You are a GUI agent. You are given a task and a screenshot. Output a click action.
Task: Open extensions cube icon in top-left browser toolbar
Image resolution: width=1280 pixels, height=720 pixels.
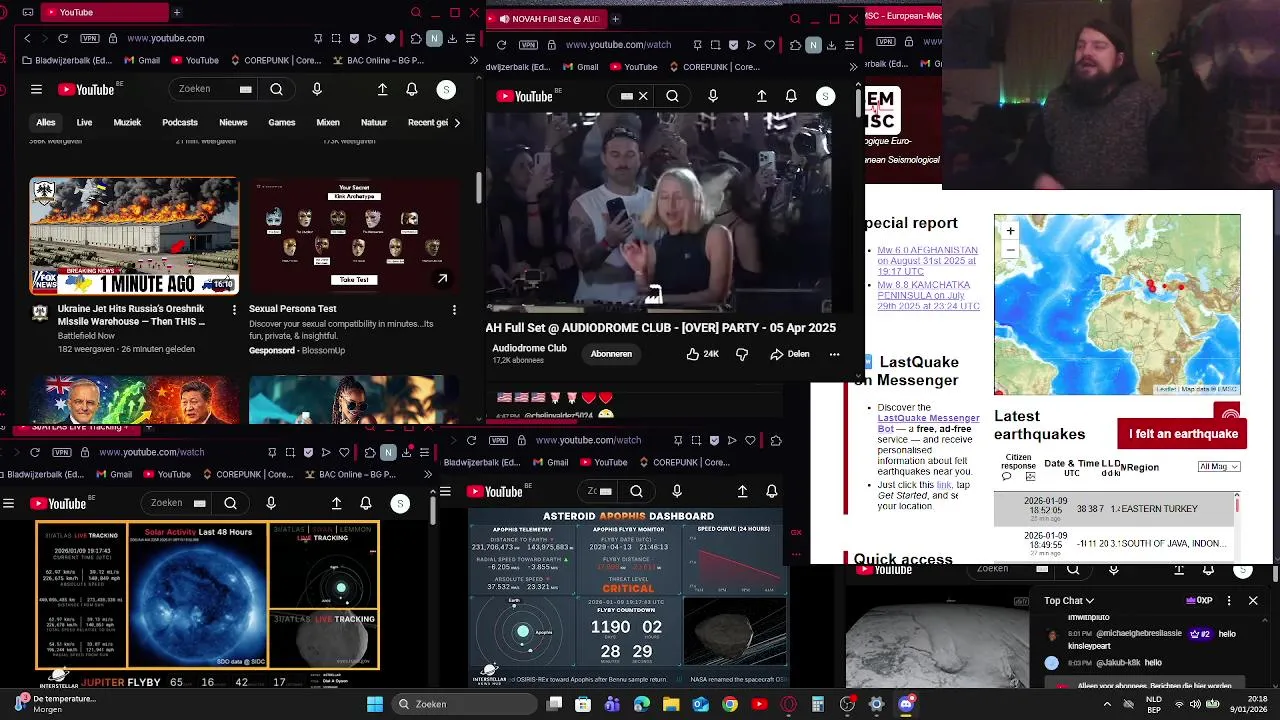416,38
